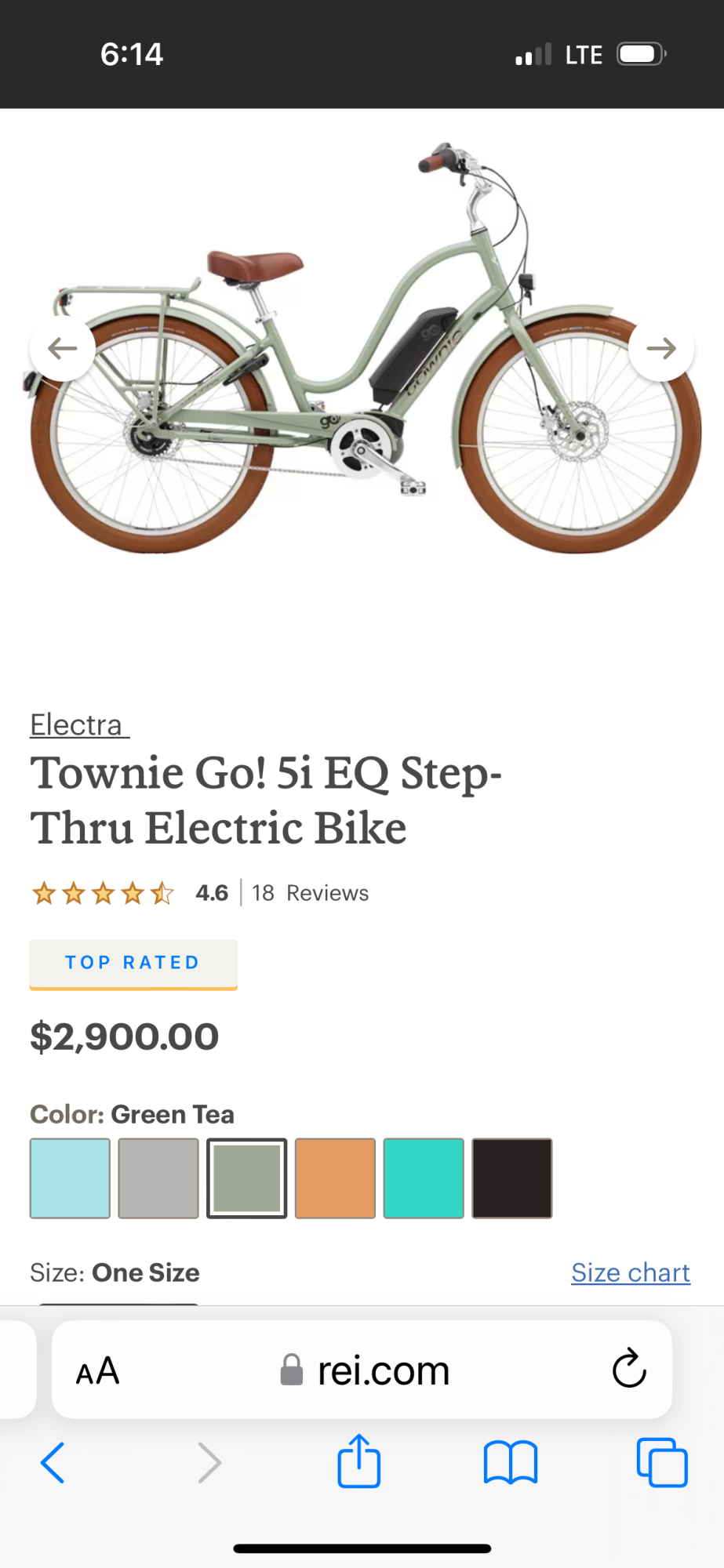View the 18 Reviews
The height and width of the screenshot is (1568, 724).
[x=310, y=892]
